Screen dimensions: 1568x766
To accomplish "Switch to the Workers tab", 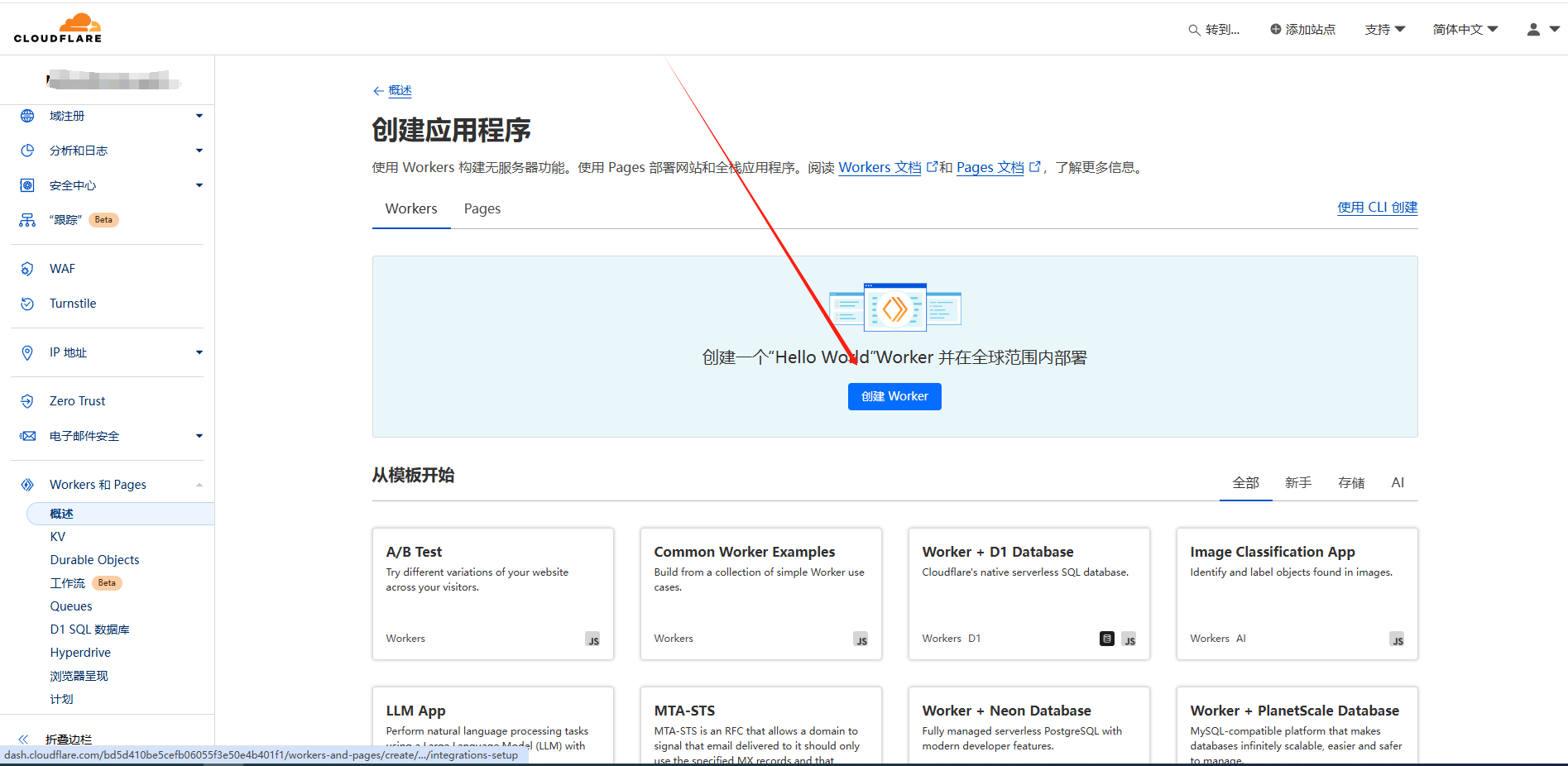I will (411, 208).
